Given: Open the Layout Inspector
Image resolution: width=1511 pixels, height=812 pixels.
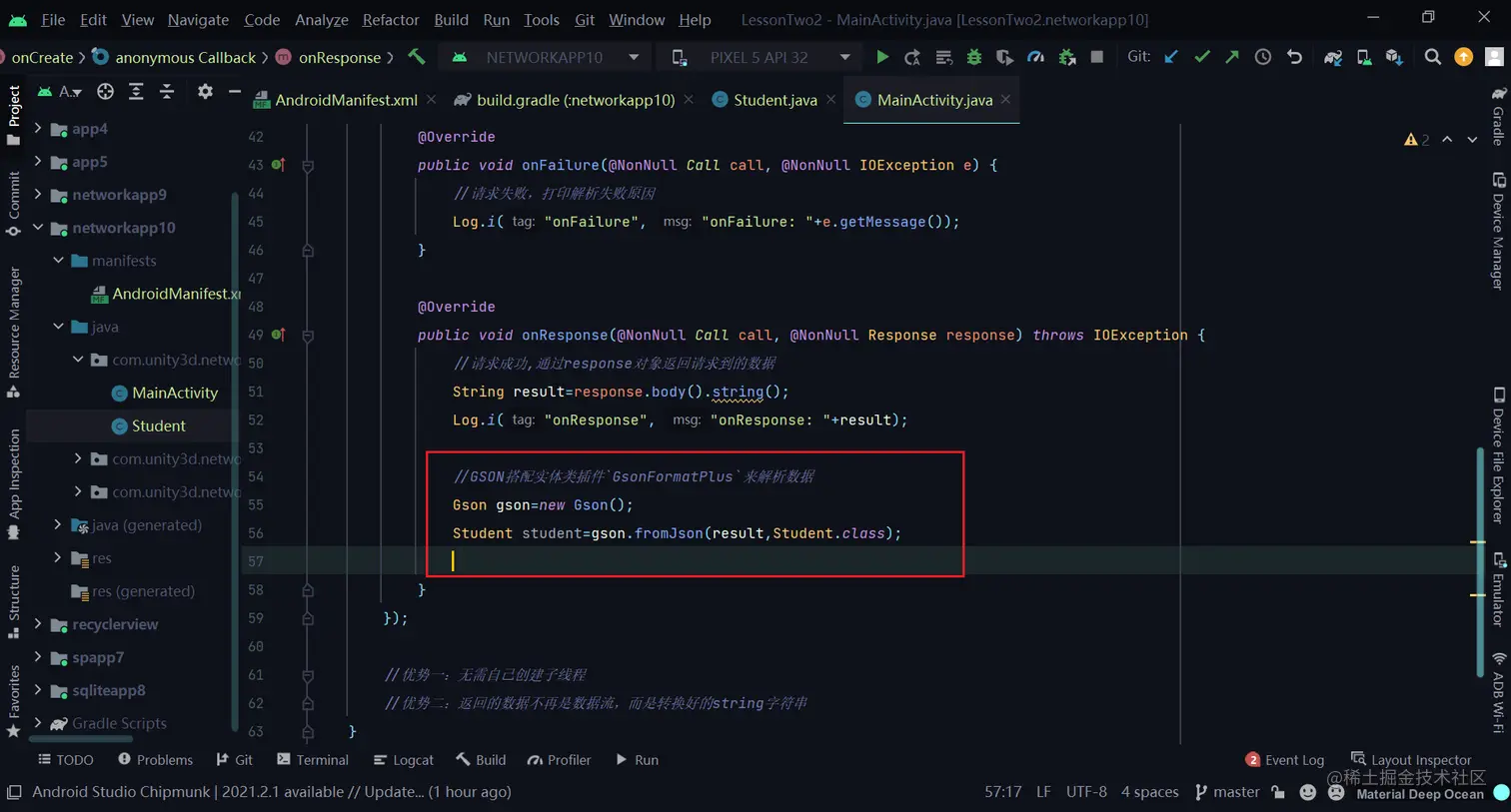Looking at the screenshot, I should click(1410, 760).
